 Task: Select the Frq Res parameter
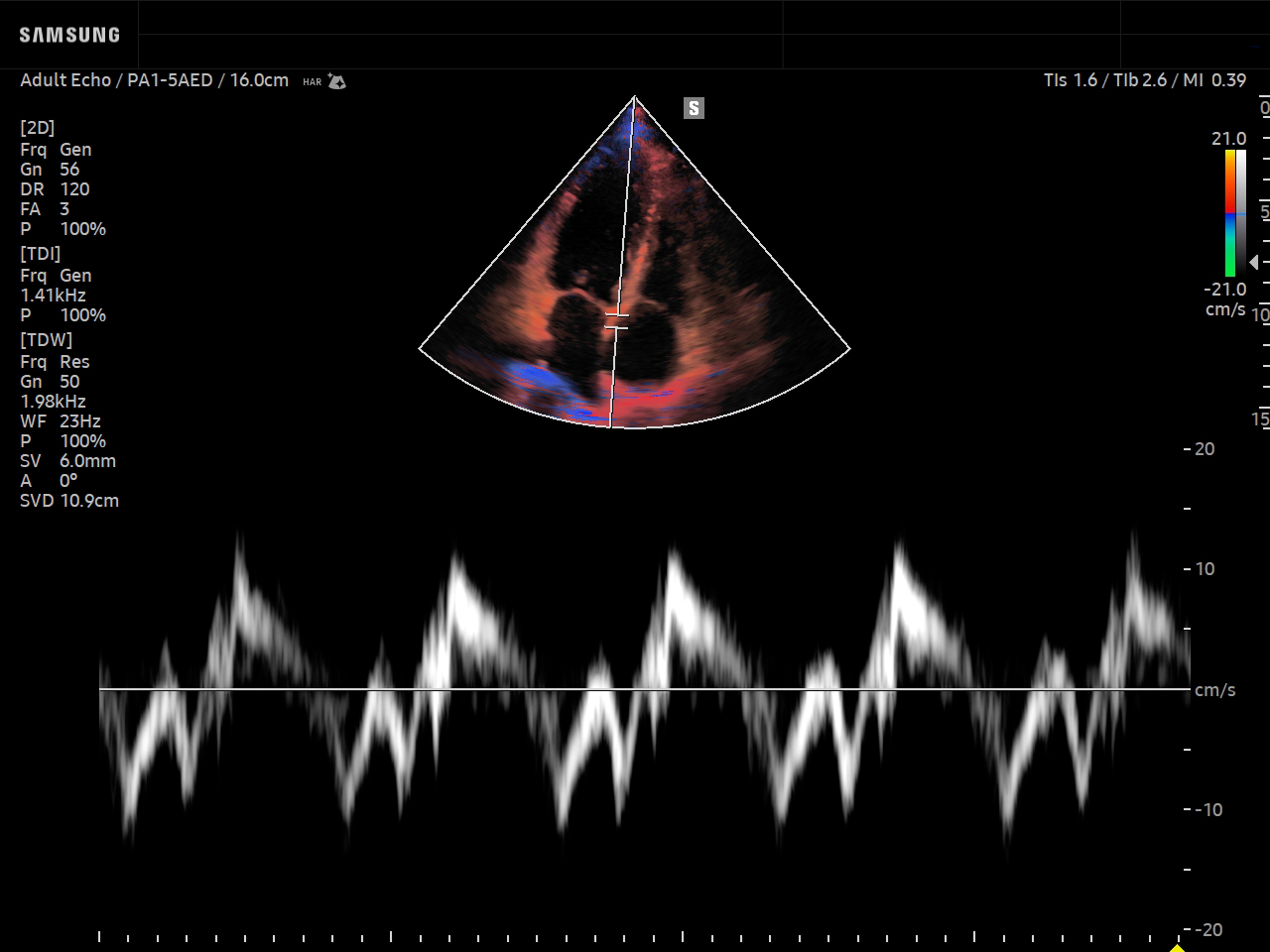click(55, 362)
